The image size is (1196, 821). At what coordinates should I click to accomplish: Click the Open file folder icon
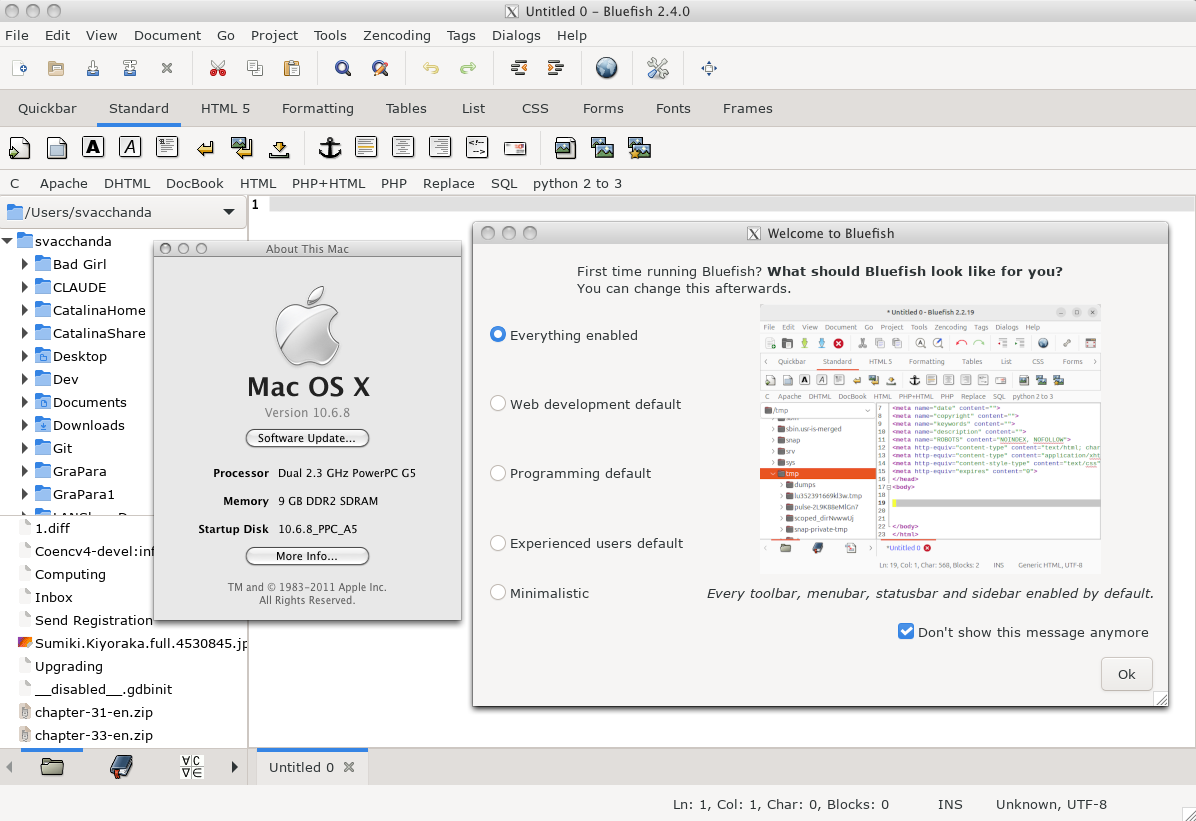(x=56, y=69)
